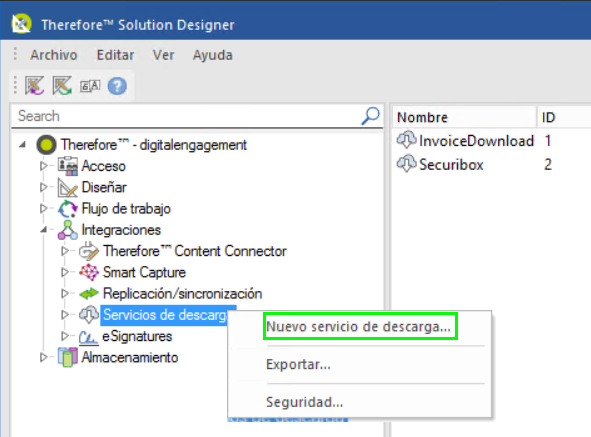
Task: Open the Archivo menu
Action: coord(54,55)
